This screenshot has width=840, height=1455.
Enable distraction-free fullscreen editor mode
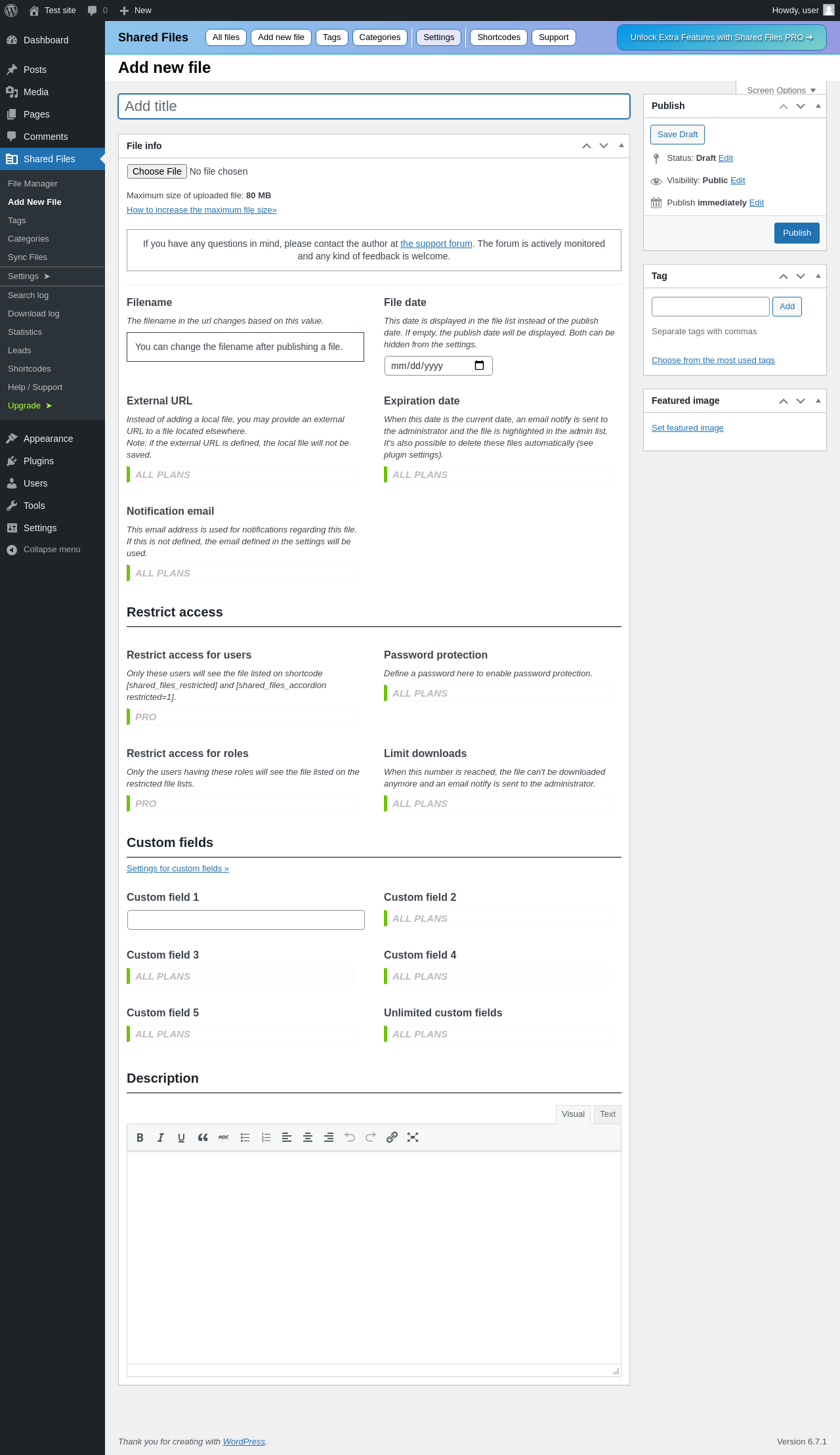[413, 1137]
